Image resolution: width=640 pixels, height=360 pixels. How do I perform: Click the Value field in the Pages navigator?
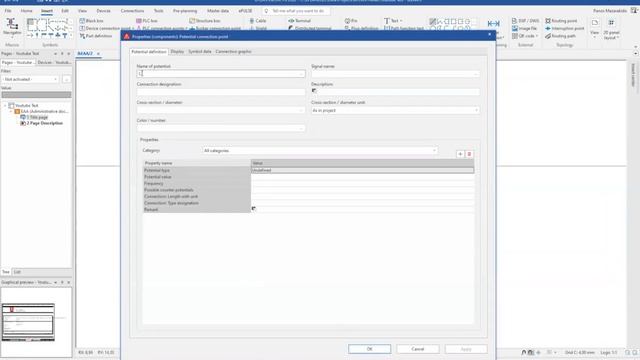click(36, 95)
